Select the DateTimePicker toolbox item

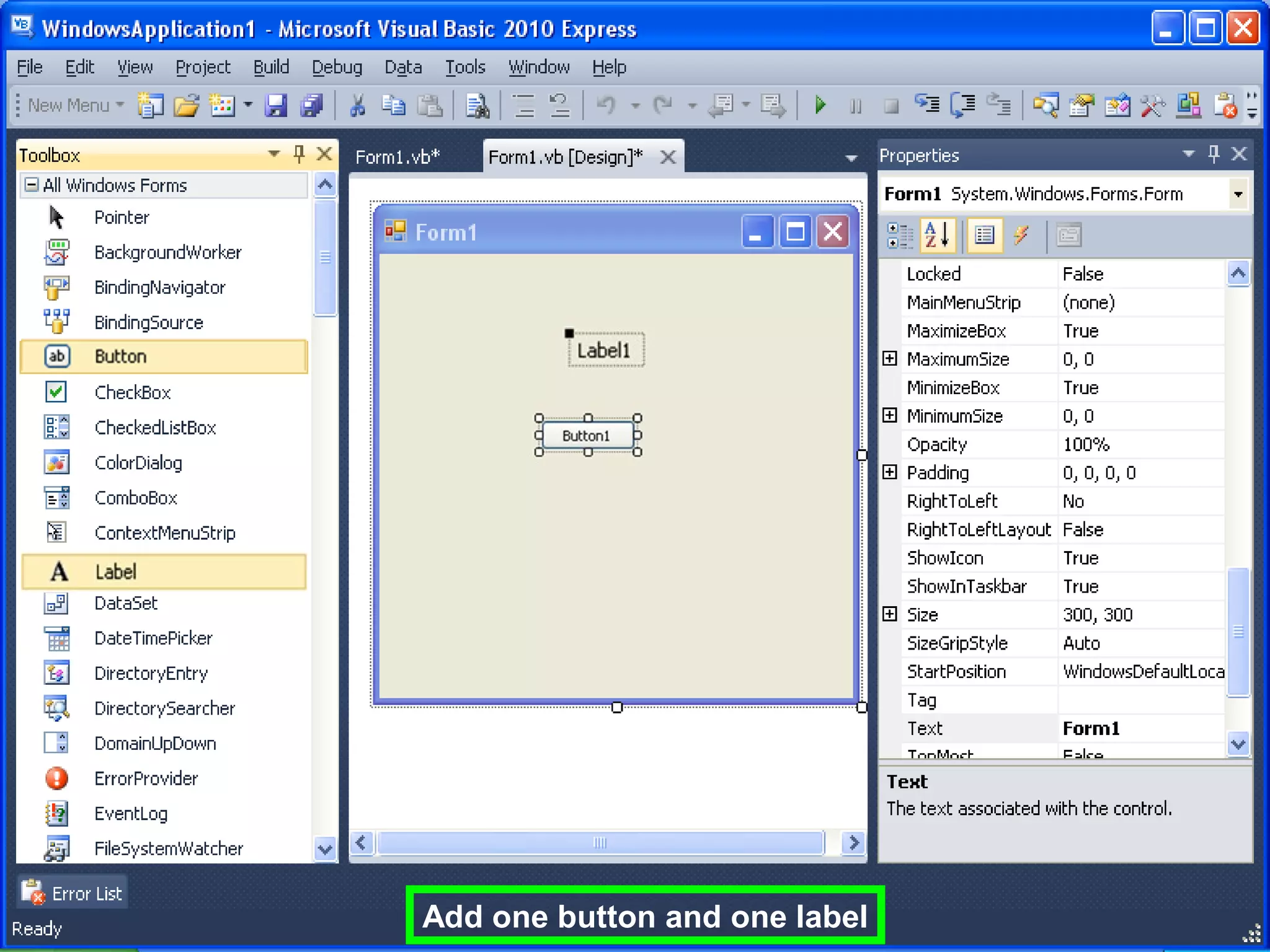tap(153, 638)
